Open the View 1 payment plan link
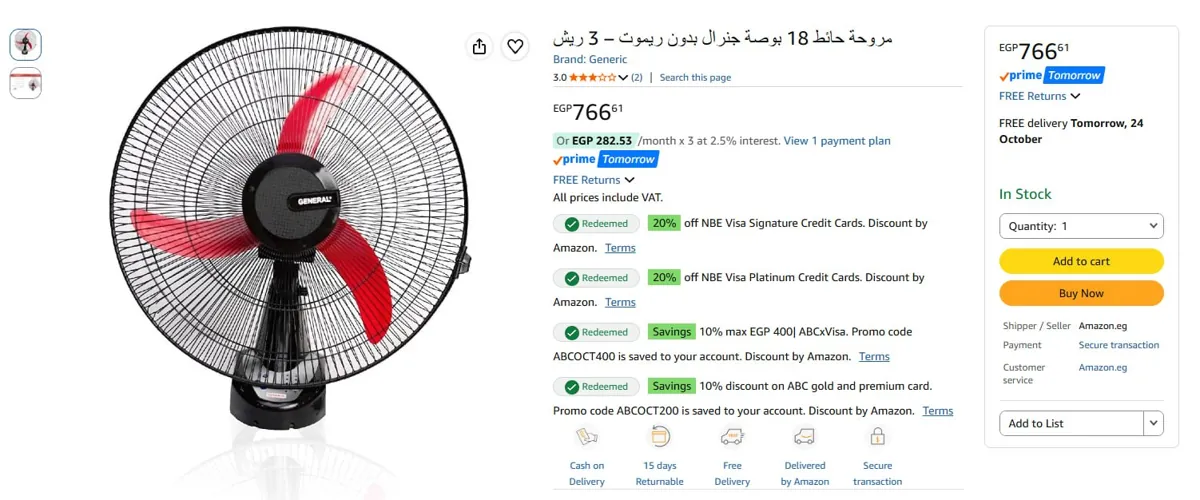1200x500 pixels. point(837,141)
